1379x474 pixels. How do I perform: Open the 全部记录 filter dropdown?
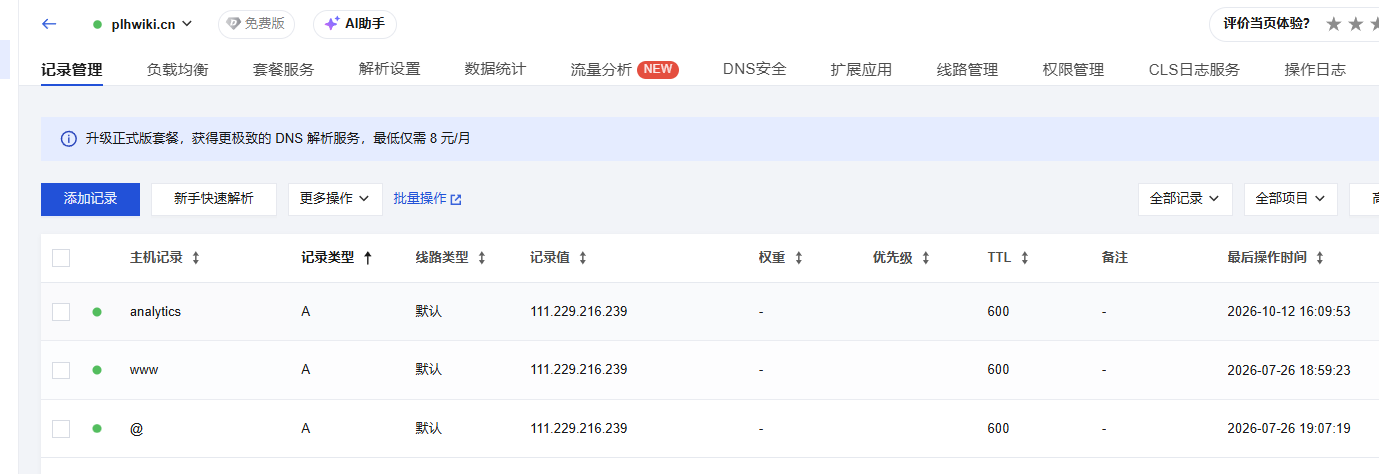[x=1185, y=199]
